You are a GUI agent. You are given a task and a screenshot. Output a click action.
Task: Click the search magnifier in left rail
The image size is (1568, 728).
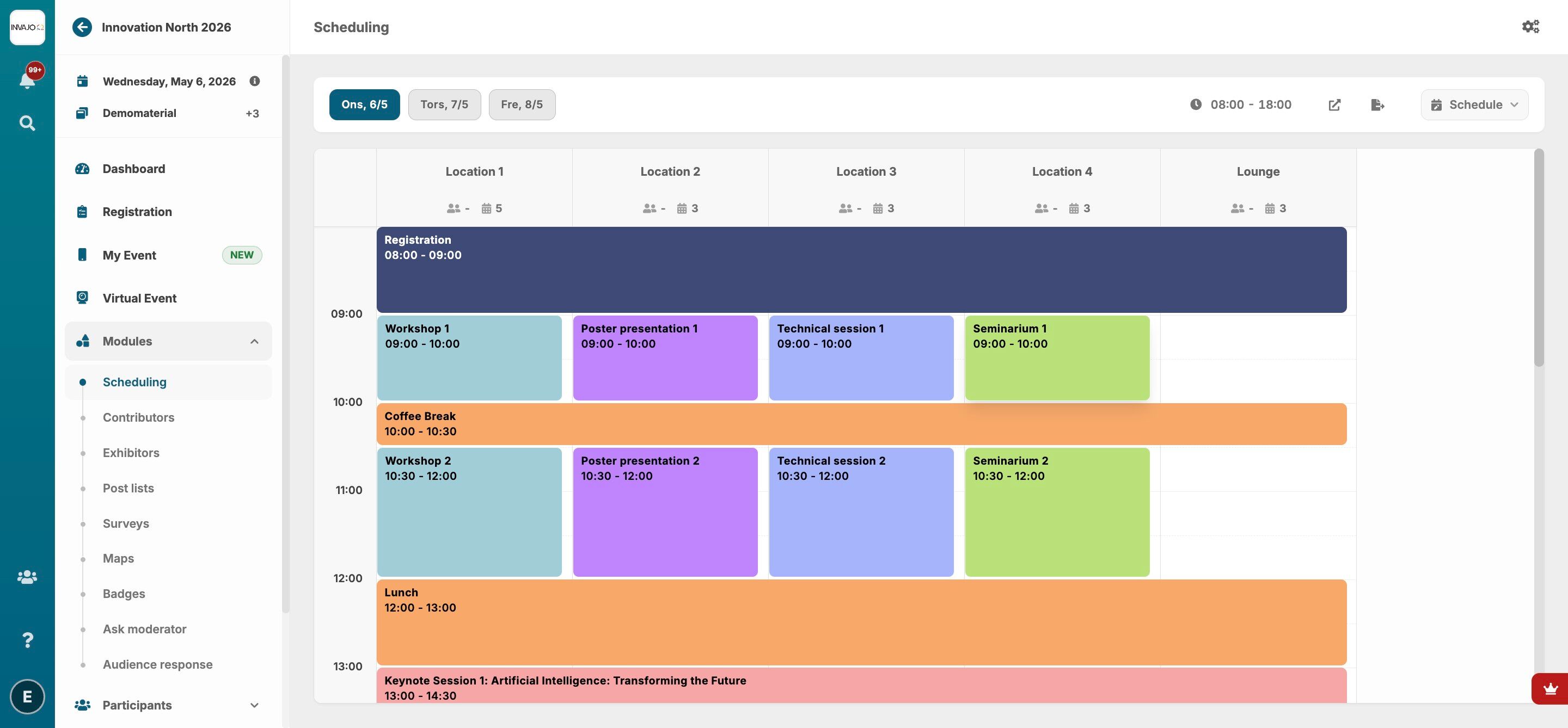point(27,124)
